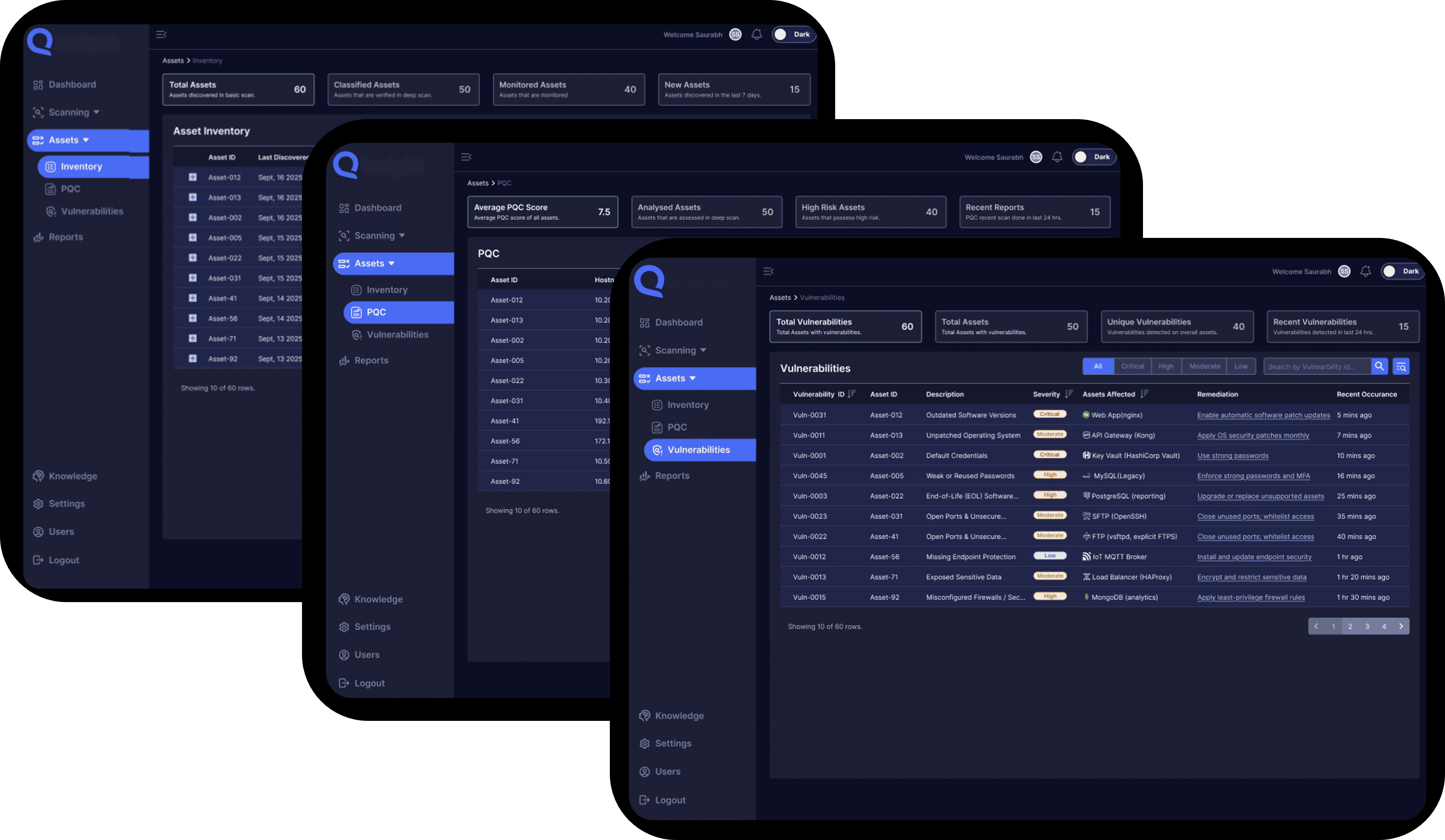Go to next page with pagination arrow
Image resolution: width=1445 pixels, height=840 pixels.
[1401, 626]
